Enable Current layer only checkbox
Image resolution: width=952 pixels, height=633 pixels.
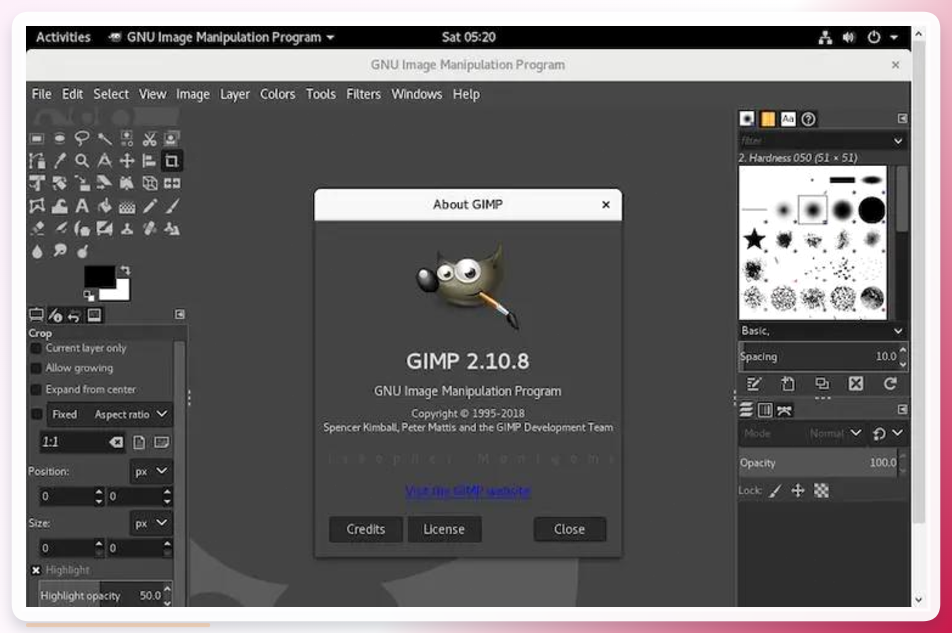(36, 348)
